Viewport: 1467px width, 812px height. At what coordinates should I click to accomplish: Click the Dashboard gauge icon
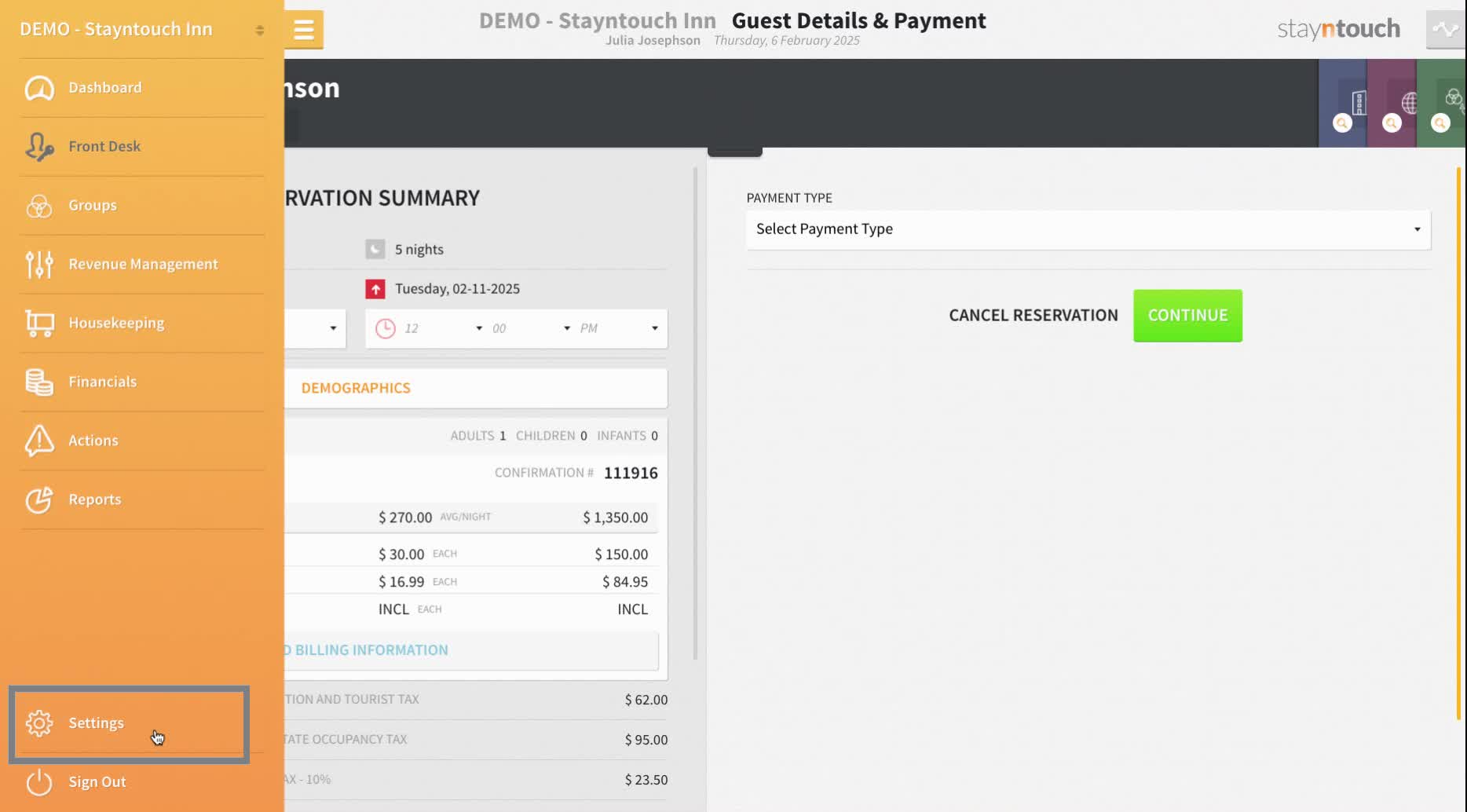pyautogui.click(x=39, y=88)
